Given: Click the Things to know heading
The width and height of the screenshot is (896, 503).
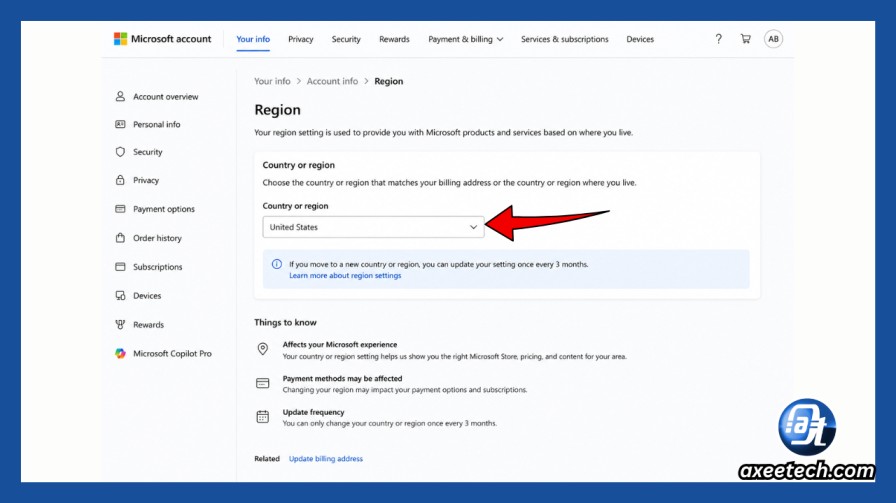Looking at the screenshot, I should (285, 322).
